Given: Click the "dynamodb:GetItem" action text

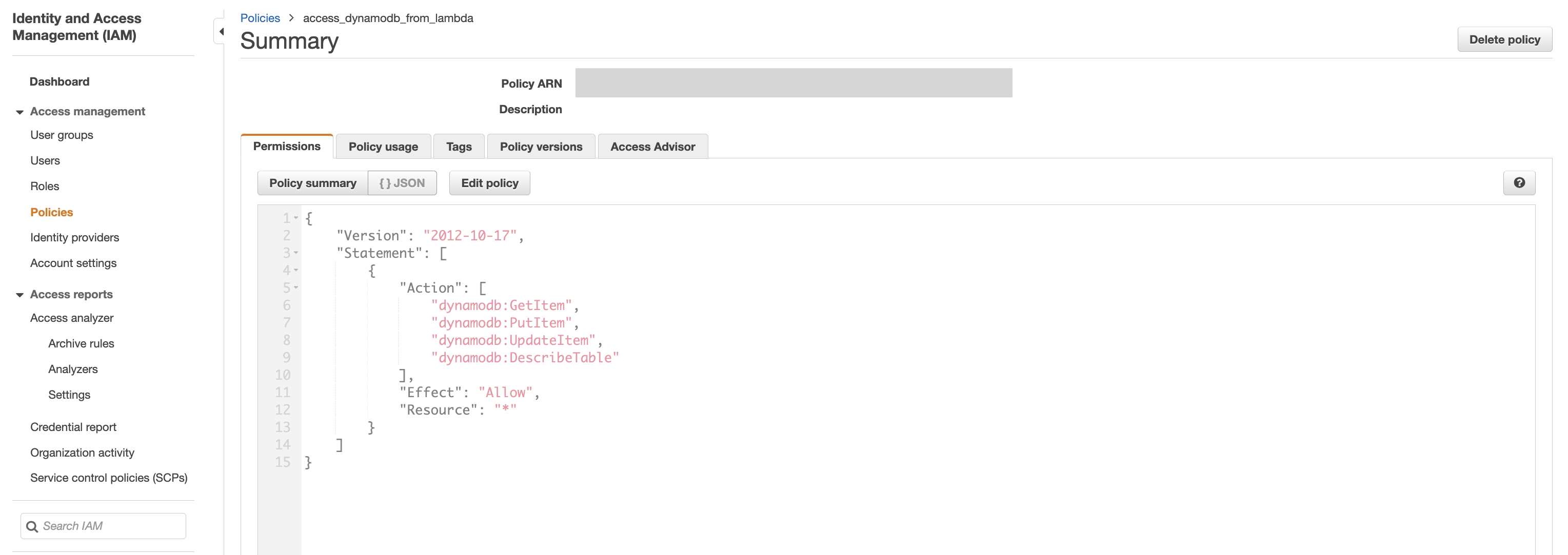Looking at the screenshot, I should pyautogui.click(x=502, y=305).
